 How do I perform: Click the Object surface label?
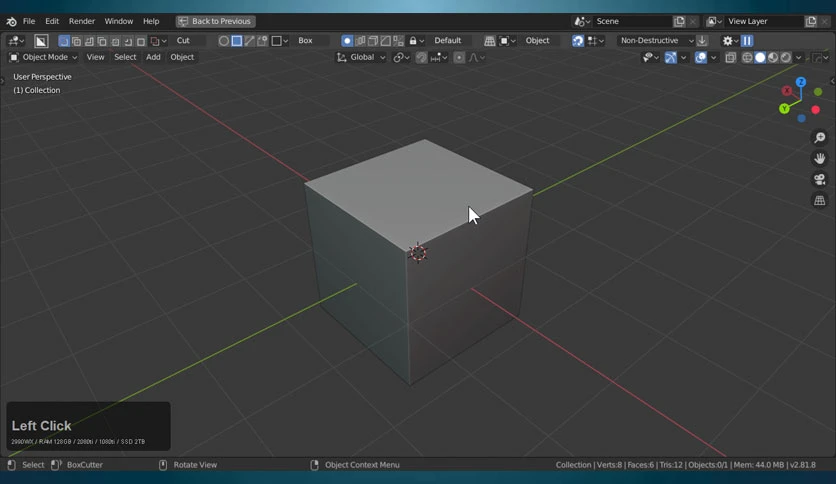click(537, 41)
